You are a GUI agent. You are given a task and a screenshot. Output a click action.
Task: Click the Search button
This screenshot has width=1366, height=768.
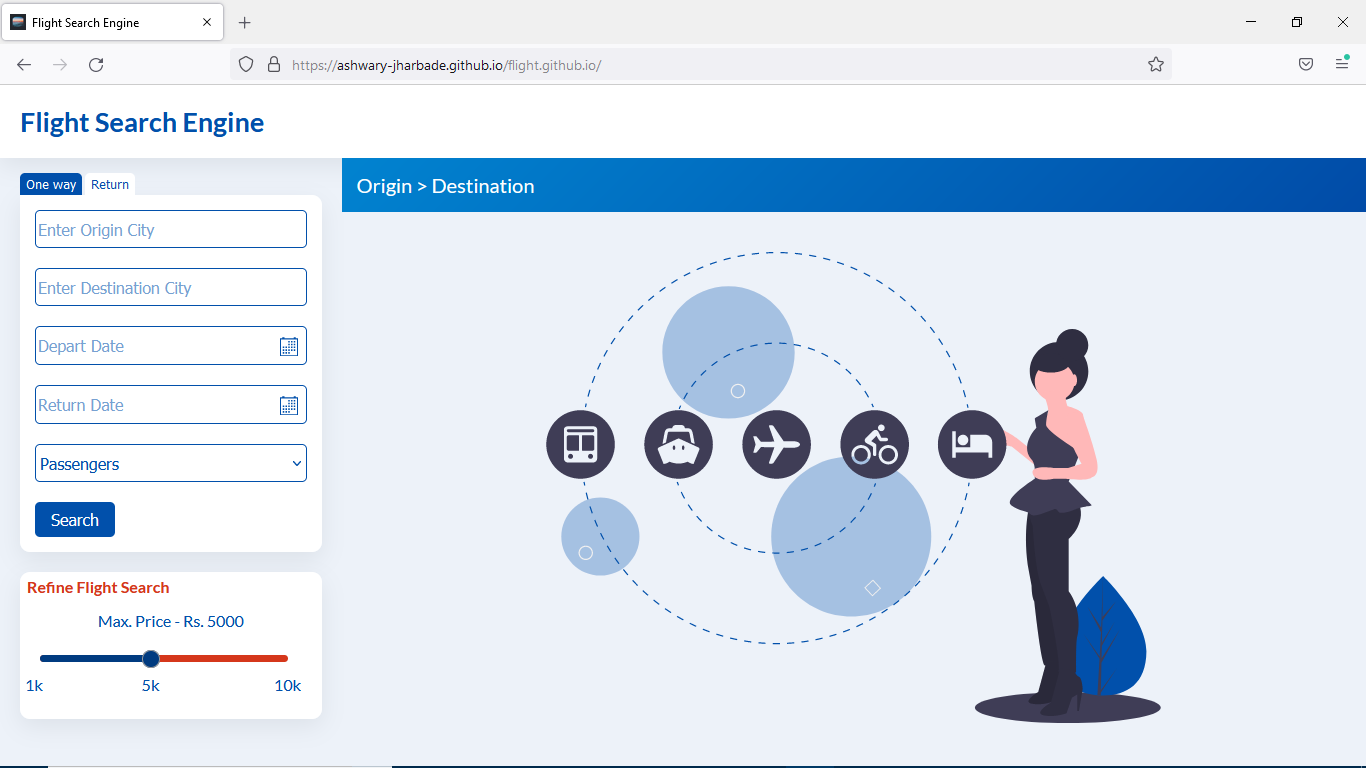75,520
